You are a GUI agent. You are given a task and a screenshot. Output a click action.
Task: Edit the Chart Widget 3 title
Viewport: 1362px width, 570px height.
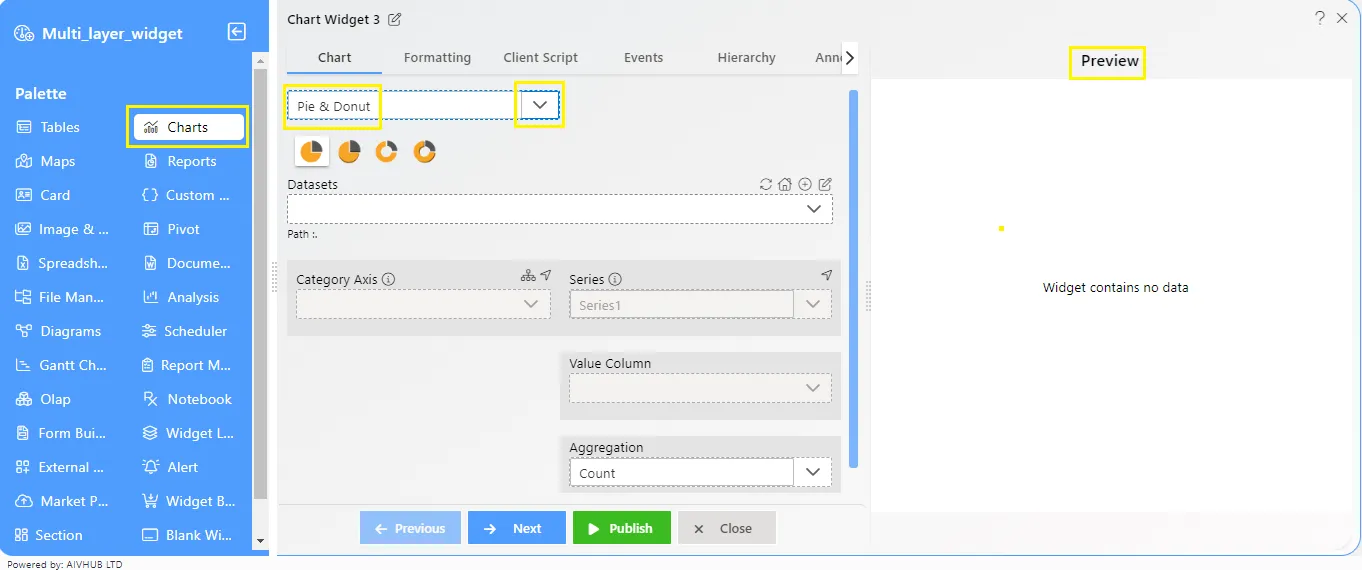(395, 19)
